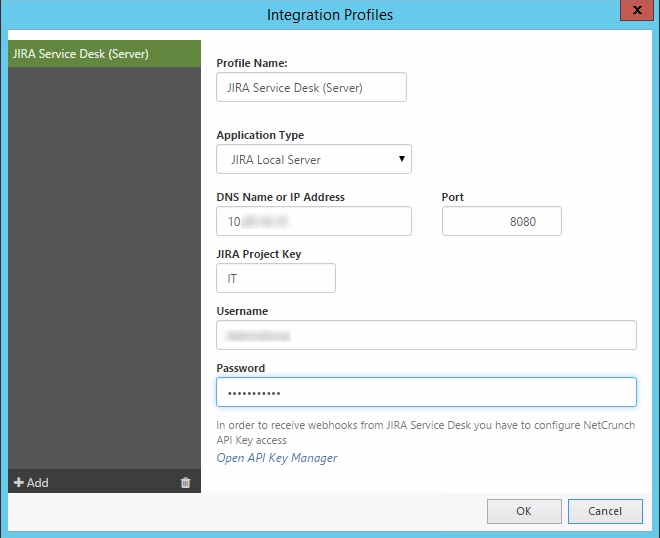Delete the selected profile with trash icon

185,483
